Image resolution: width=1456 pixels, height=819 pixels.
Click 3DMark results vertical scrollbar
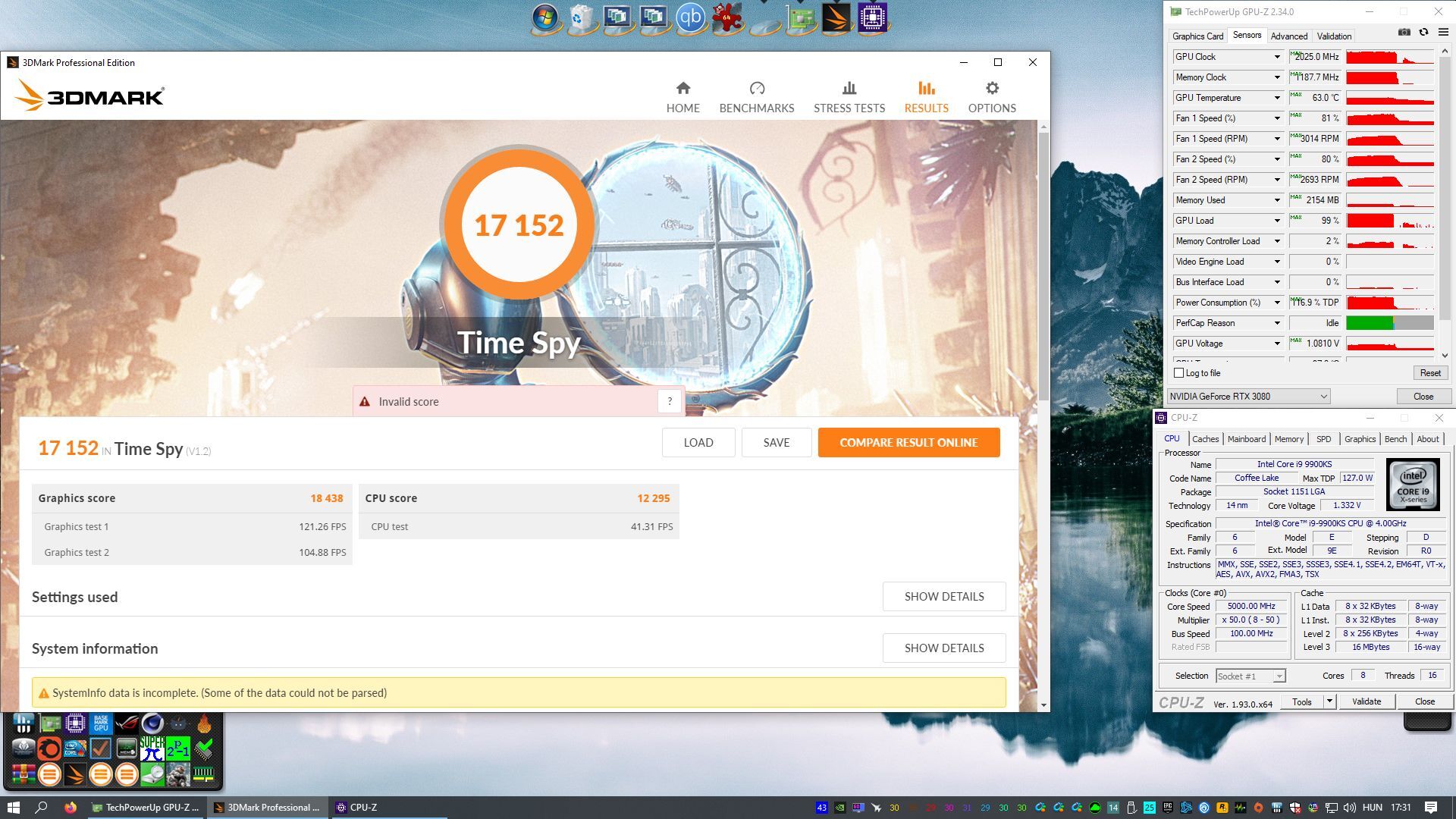click(1043, 265)
